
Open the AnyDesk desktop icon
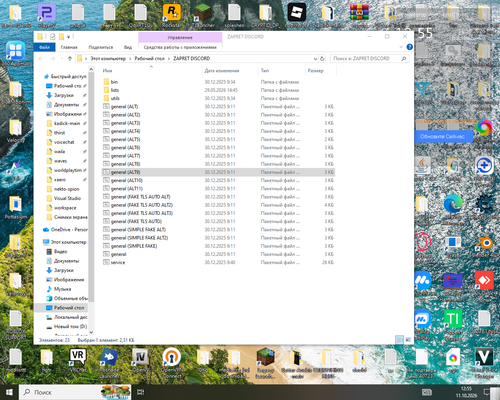484,280
